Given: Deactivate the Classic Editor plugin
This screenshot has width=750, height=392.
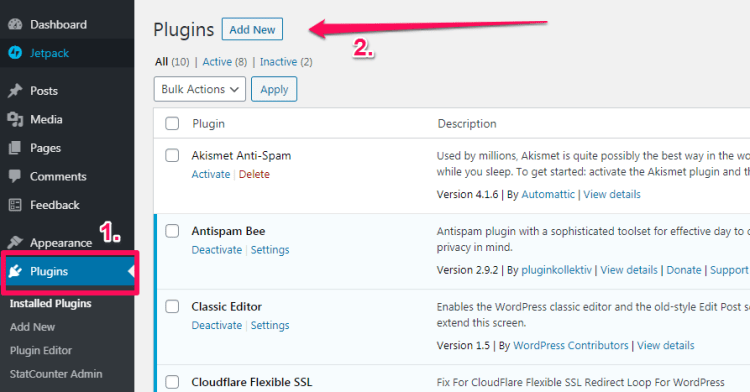Looking at the screenshot, I should click(217, 325).
